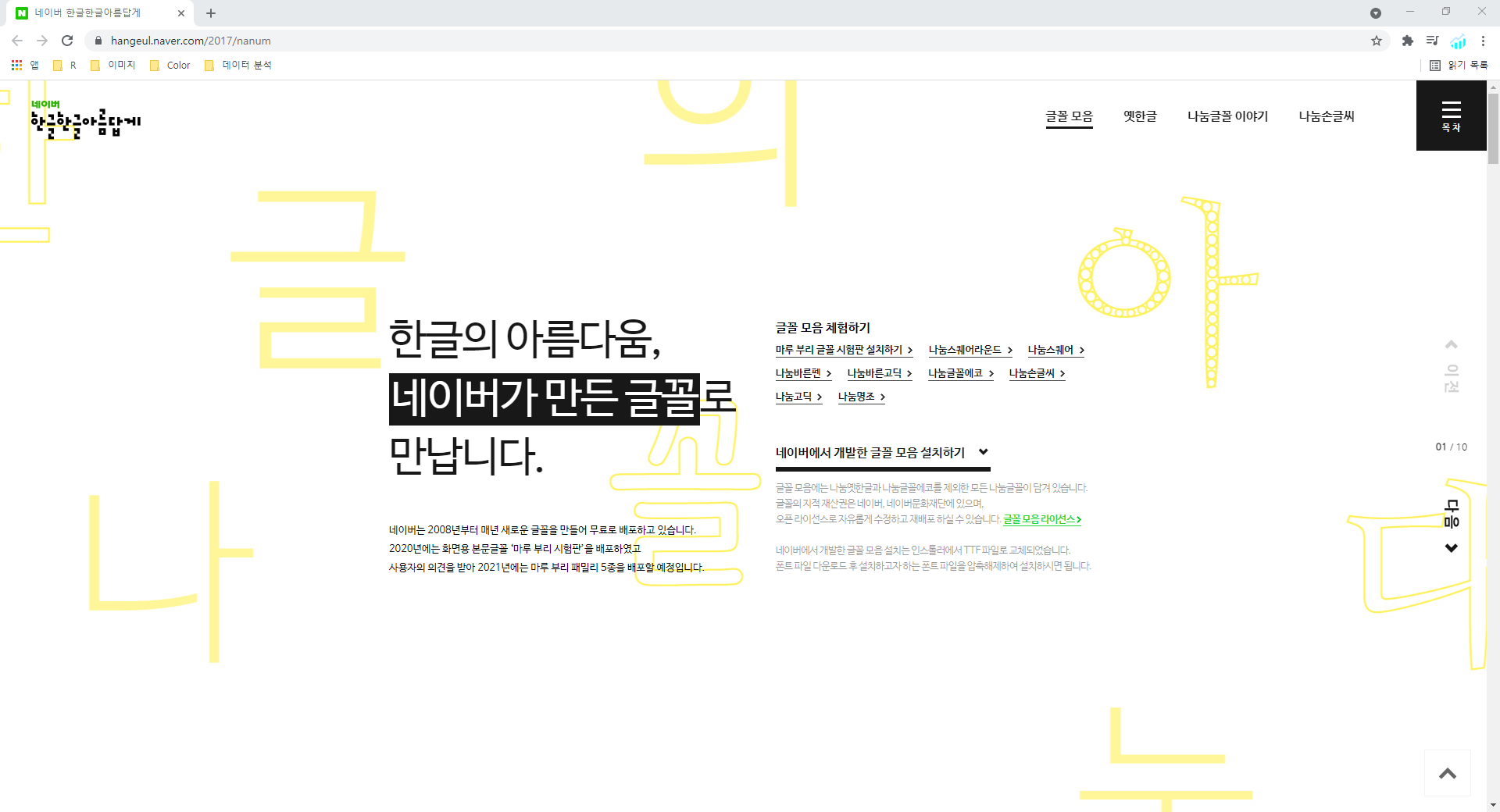The height and width of the screenshot is (812, 1500).
Task: Click the 한글의 아름다움 headline
Action: pos(525,339)
